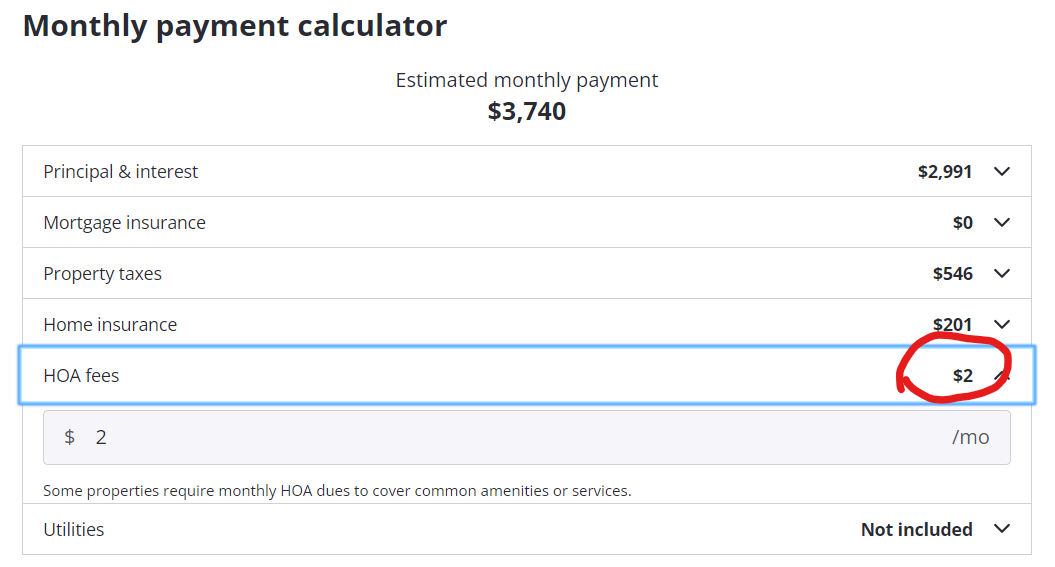This screenshot has height=567, width=1055.
Task: Click the HOA fees row label
Action: [81, 376]
